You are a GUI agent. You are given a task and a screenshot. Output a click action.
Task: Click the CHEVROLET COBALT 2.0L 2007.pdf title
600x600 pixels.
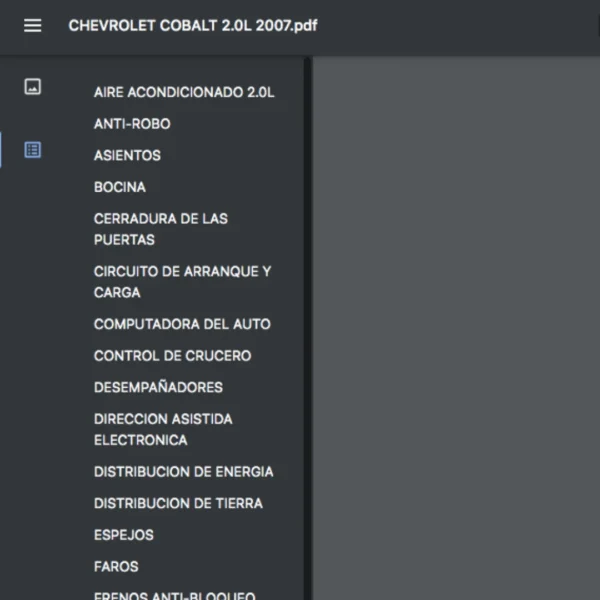(193, 26)
